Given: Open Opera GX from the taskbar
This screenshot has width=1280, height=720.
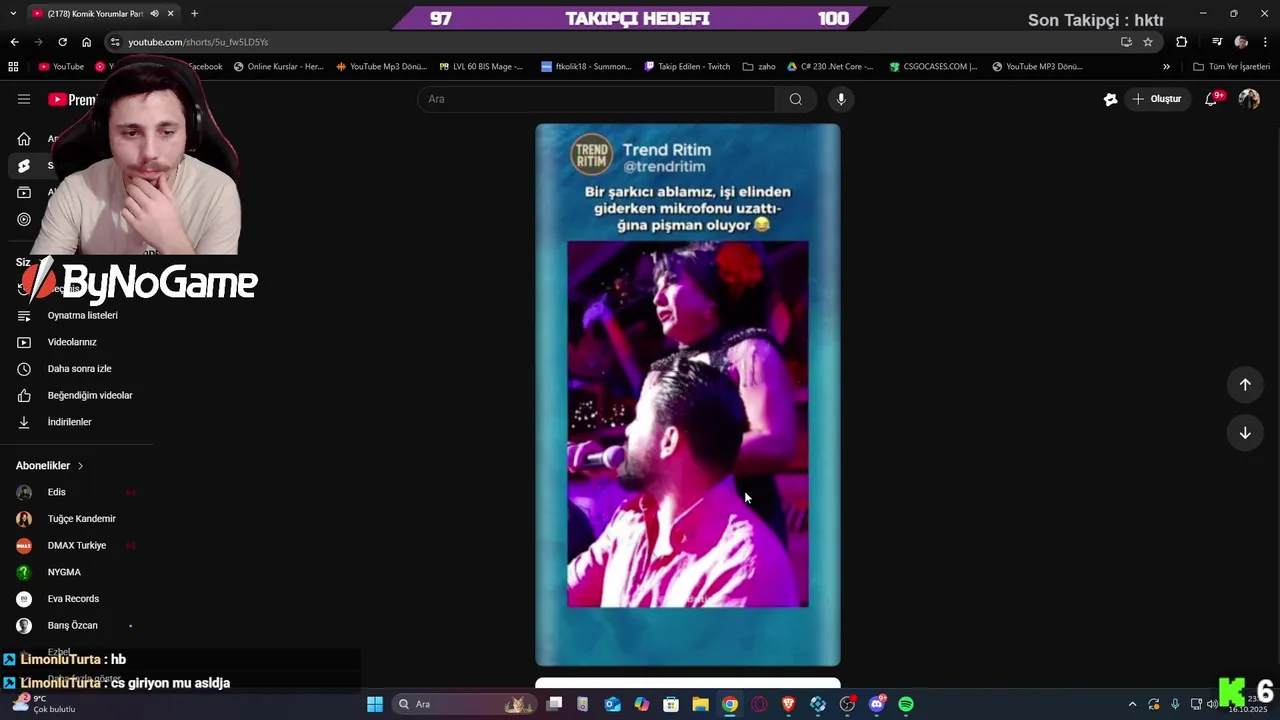Looking at the screenshot, I should (759, 704).
